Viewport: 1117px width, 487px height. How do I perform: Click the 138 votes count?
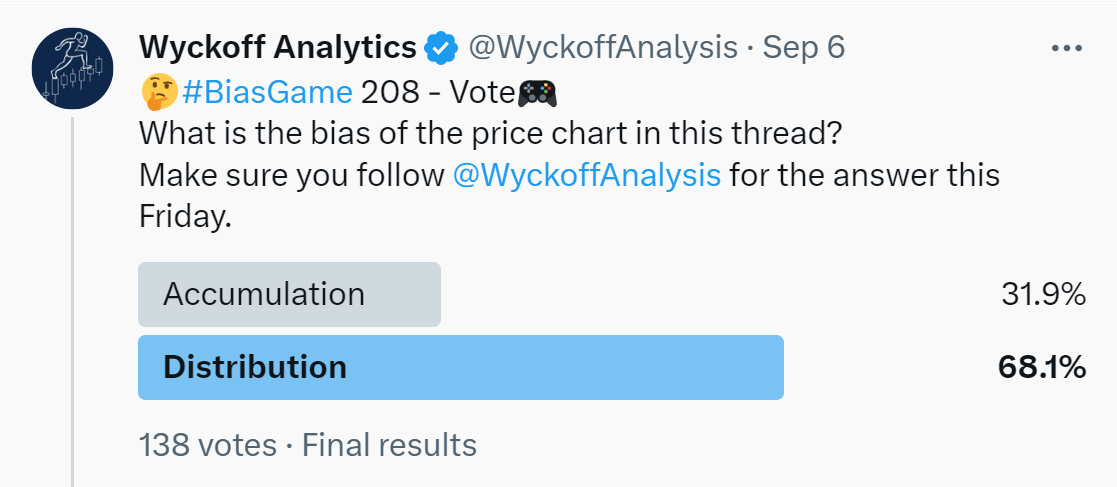(x=208, y=445)
